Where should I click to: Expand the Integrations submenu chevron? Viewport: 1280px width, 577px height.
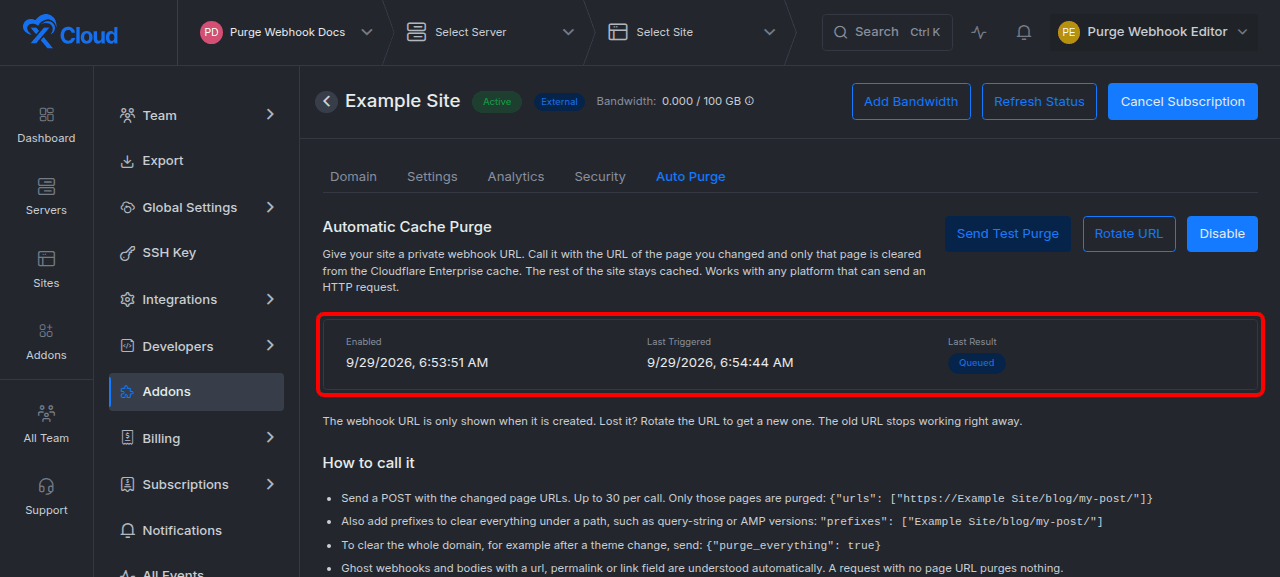pos(270,299)
